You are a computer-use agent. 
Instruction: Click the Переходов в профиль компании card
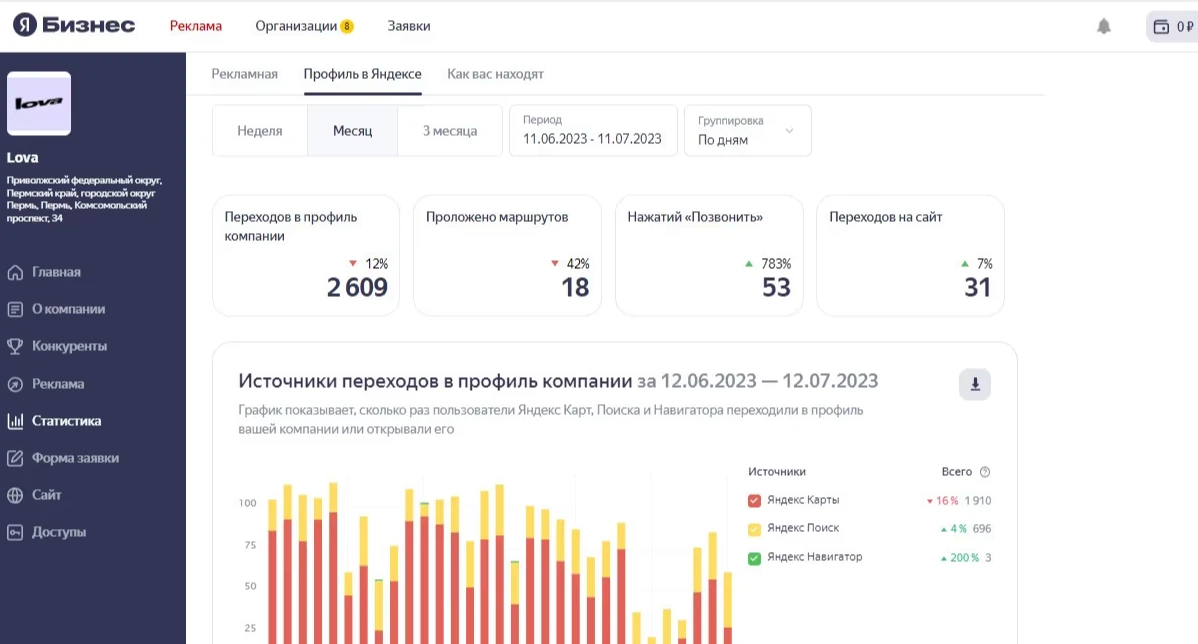[x=306, y=255]
